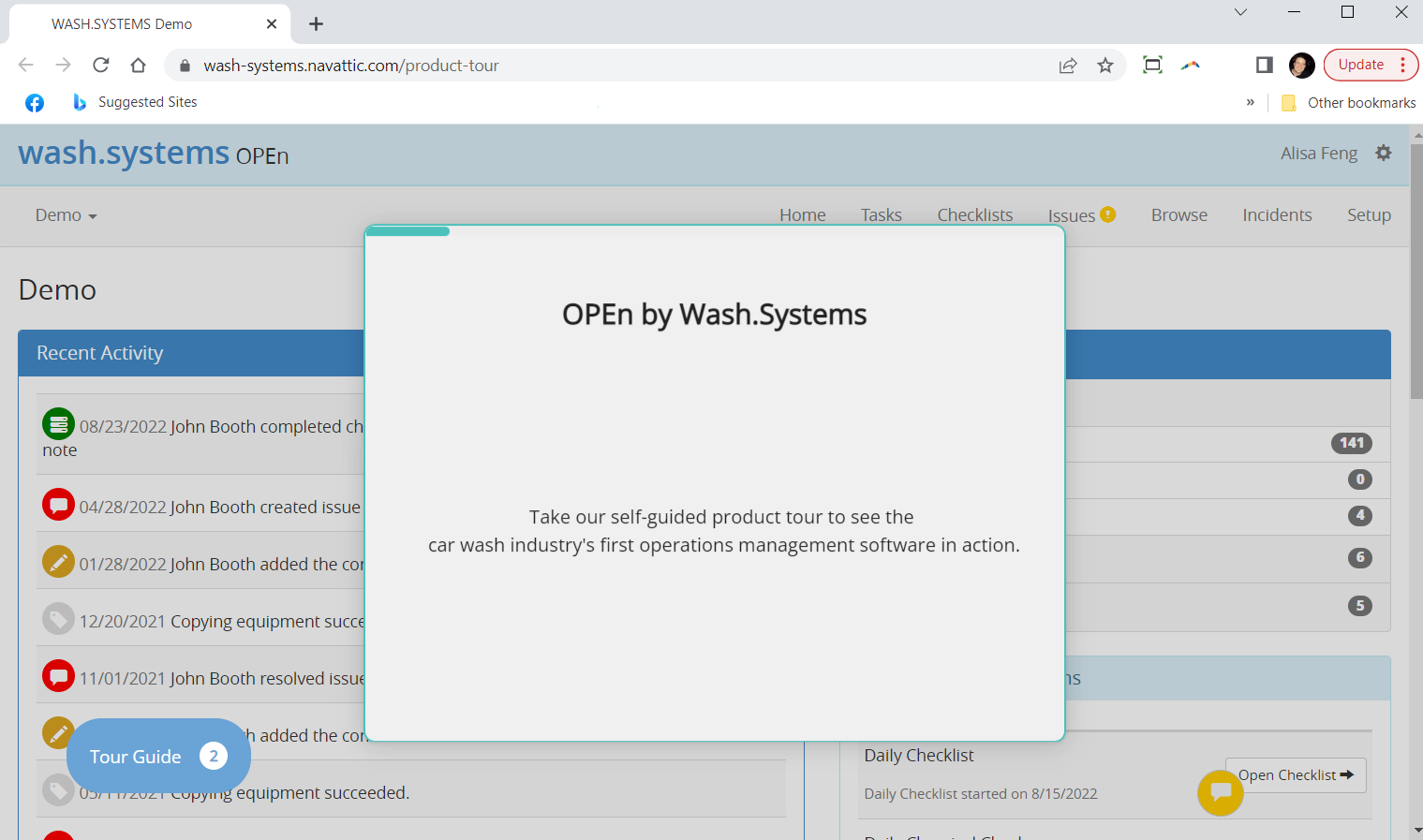This screenshot has width=1423, height=840.
Task: Bookmark this page with the star icon
Action: tap(1105, 66)
